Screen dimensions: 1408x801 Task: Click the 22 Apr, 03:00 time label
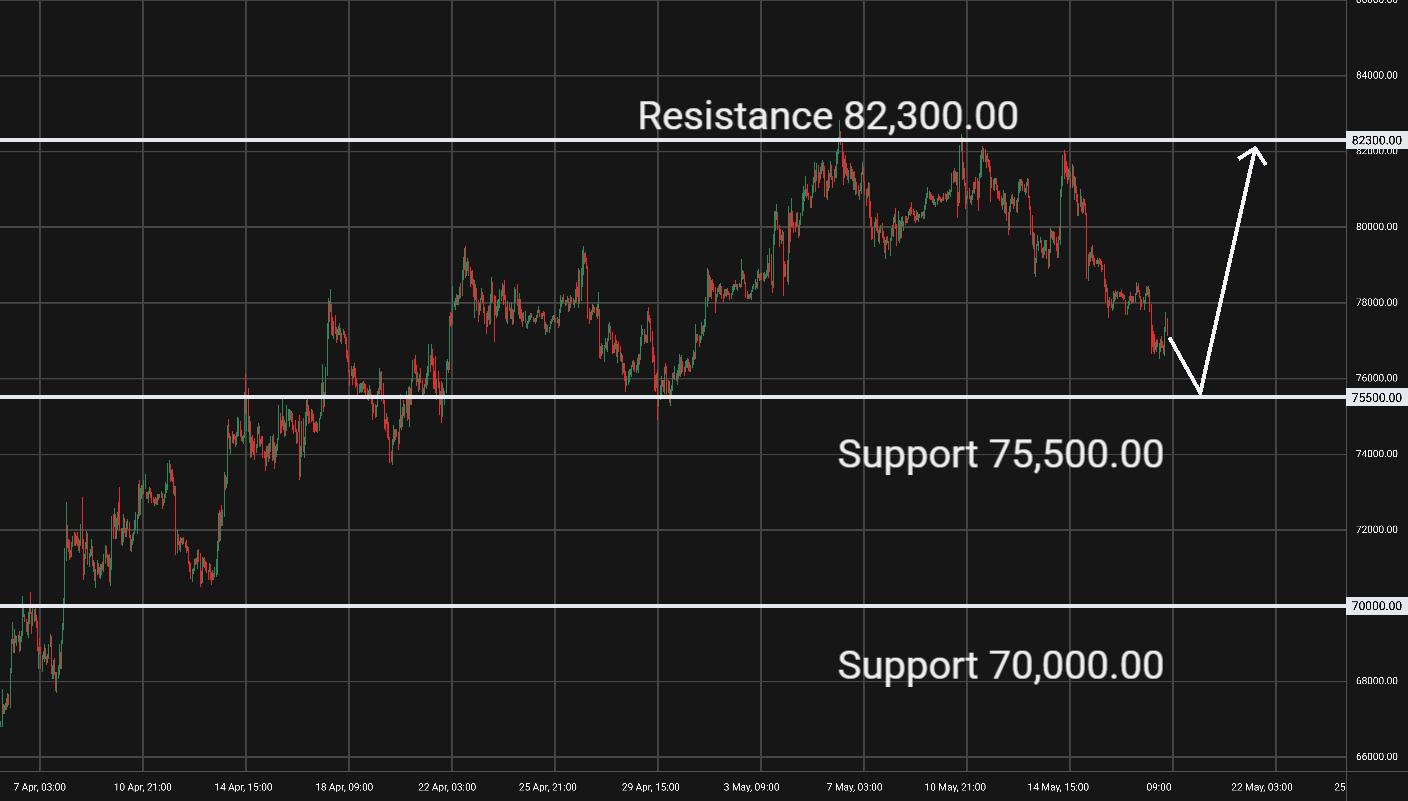447,787
